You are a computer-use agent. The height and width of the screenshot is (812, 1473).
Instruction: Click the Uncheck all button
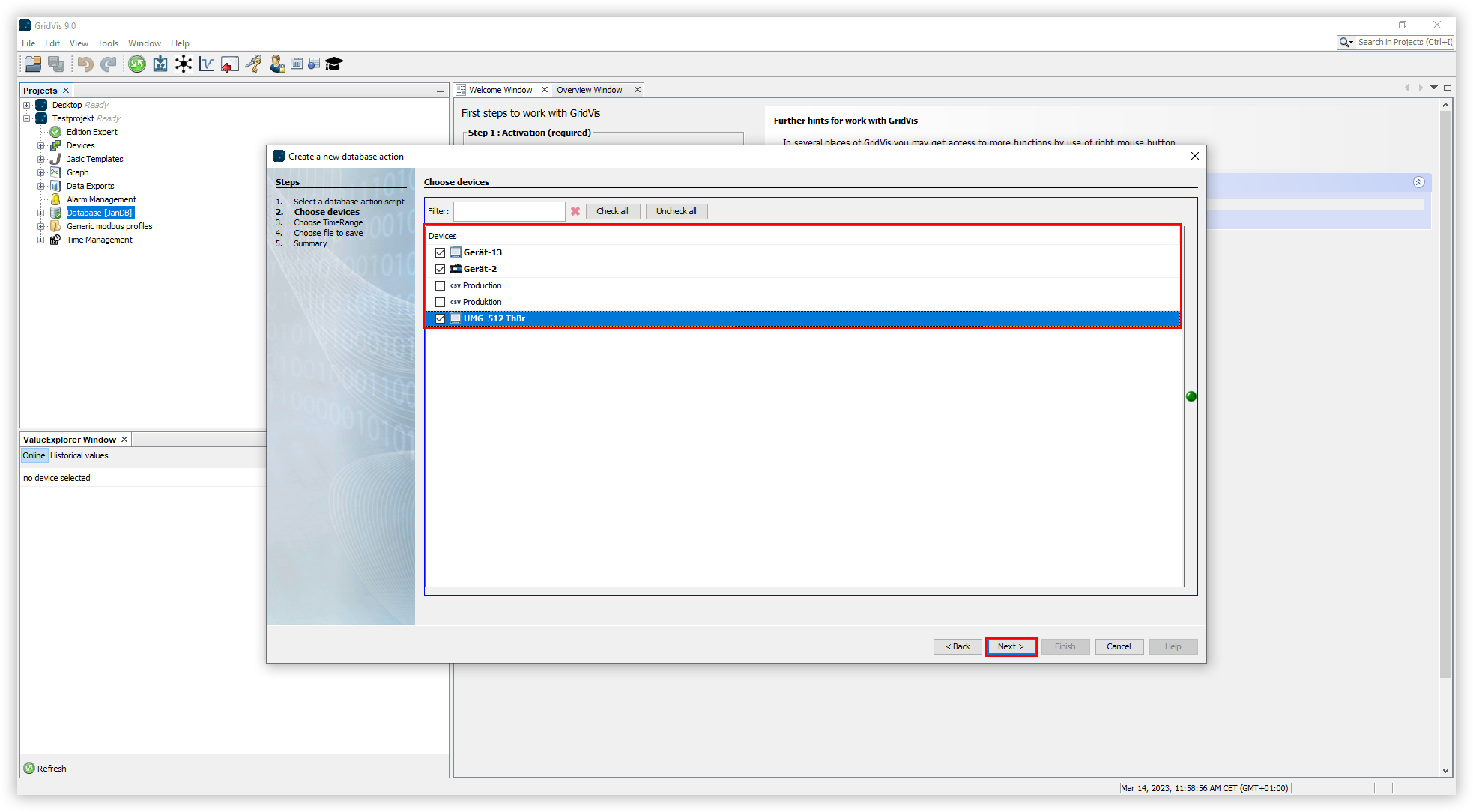(x=676, y=211)
